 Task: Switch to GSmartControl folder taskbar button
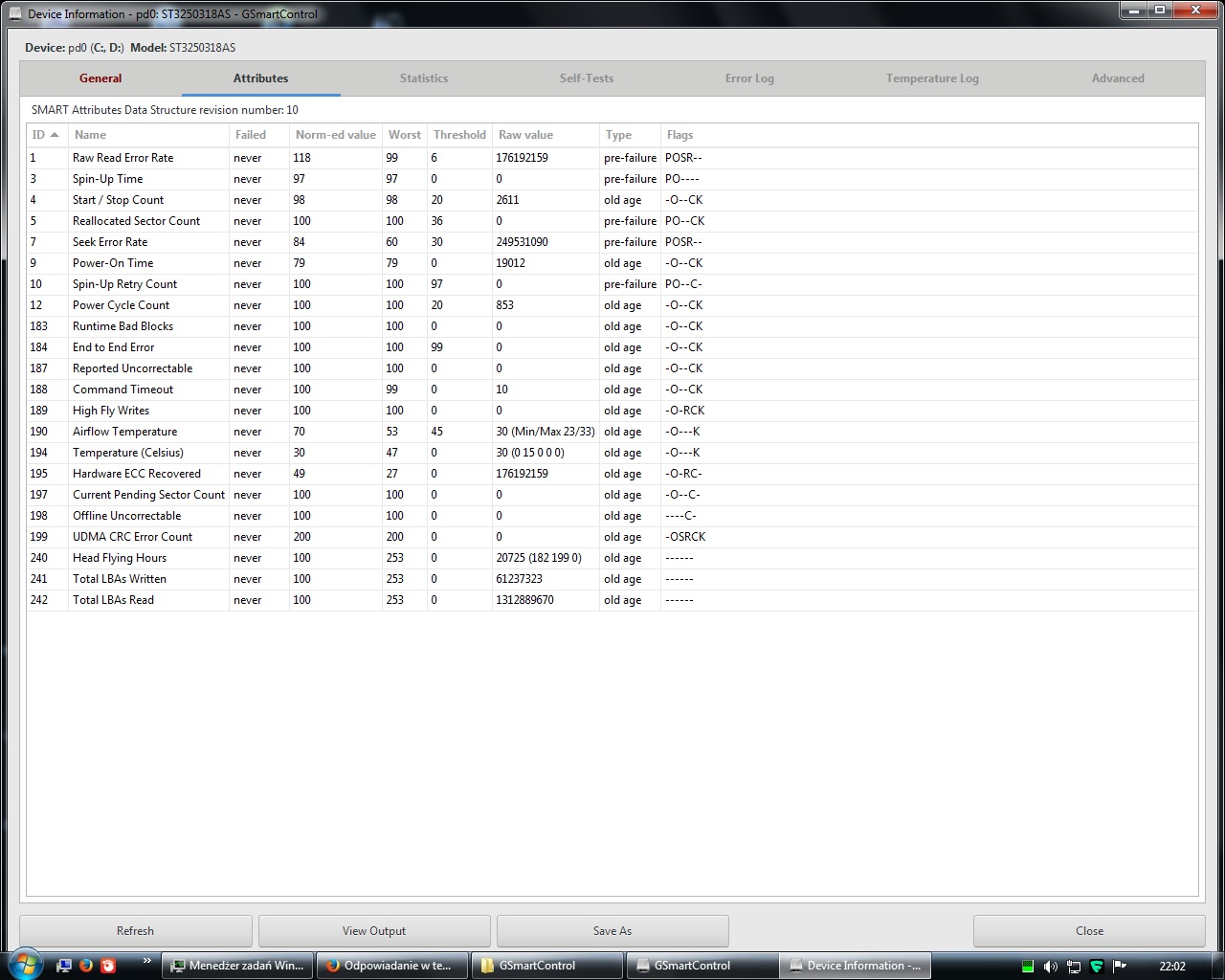(546, 966)
